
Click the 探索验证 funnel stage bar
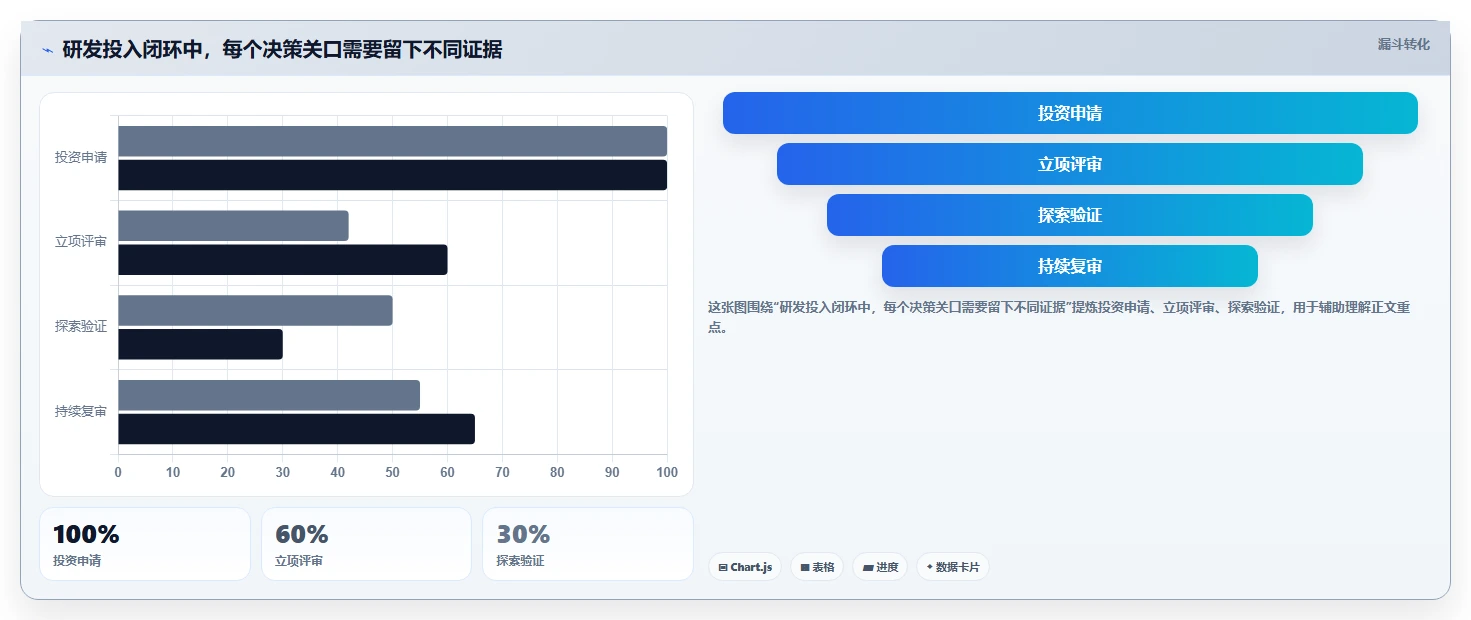[x=1070, y=215]
